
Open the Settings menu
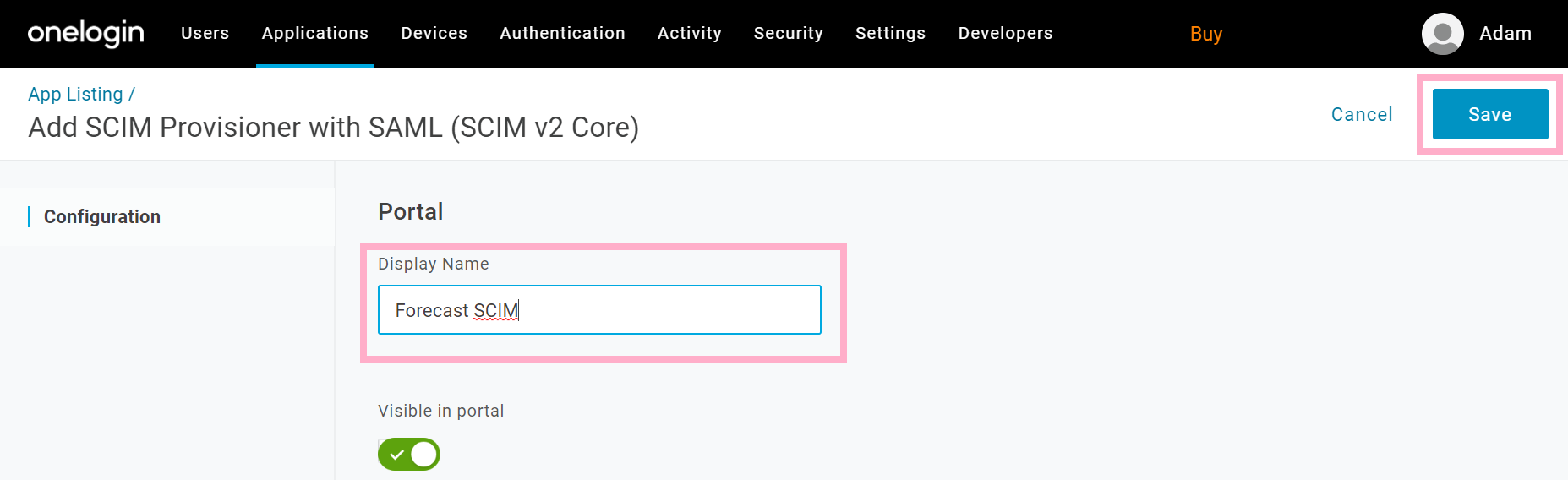891,33
